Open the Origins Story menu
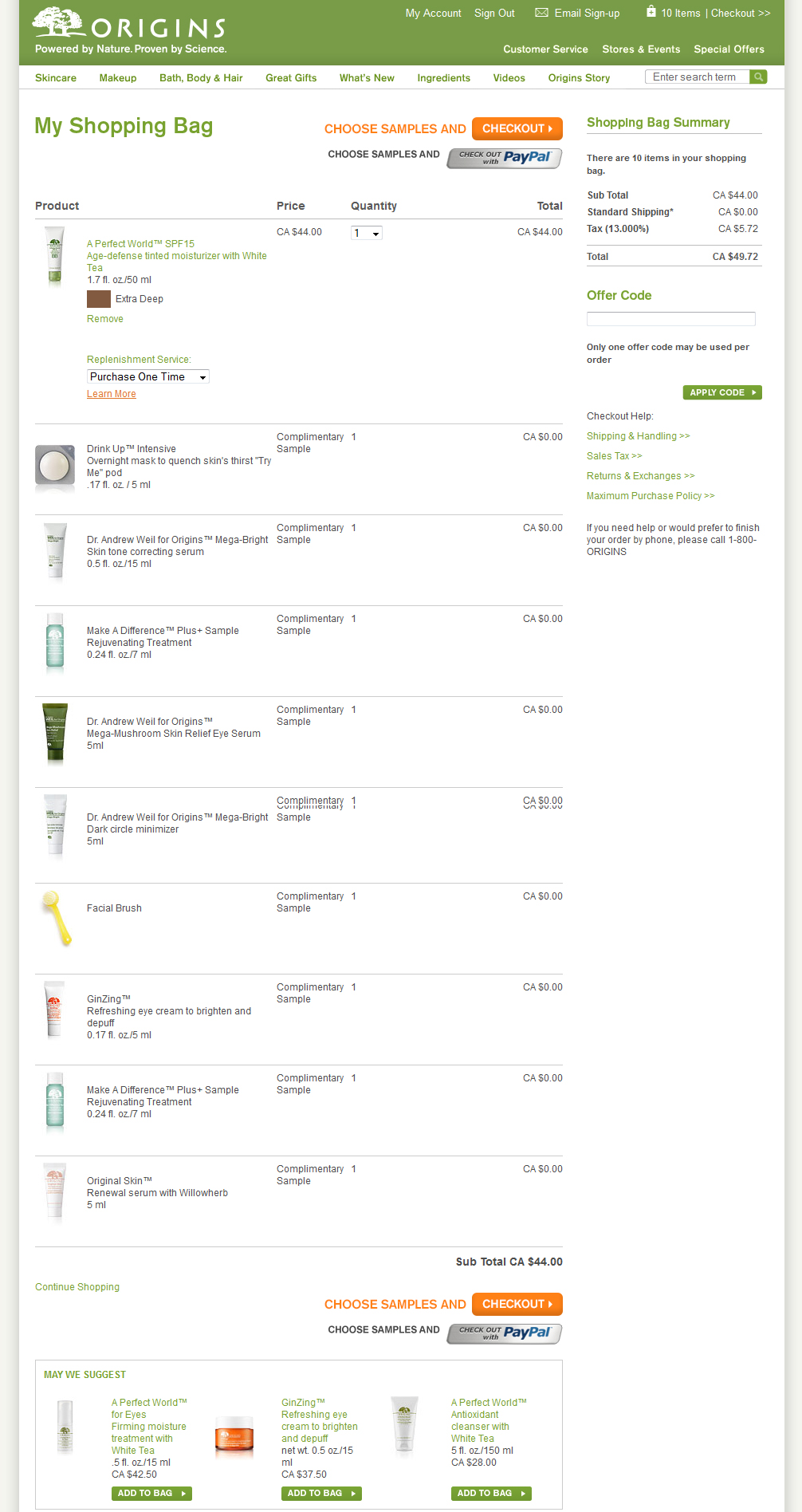 coord(579,78)
